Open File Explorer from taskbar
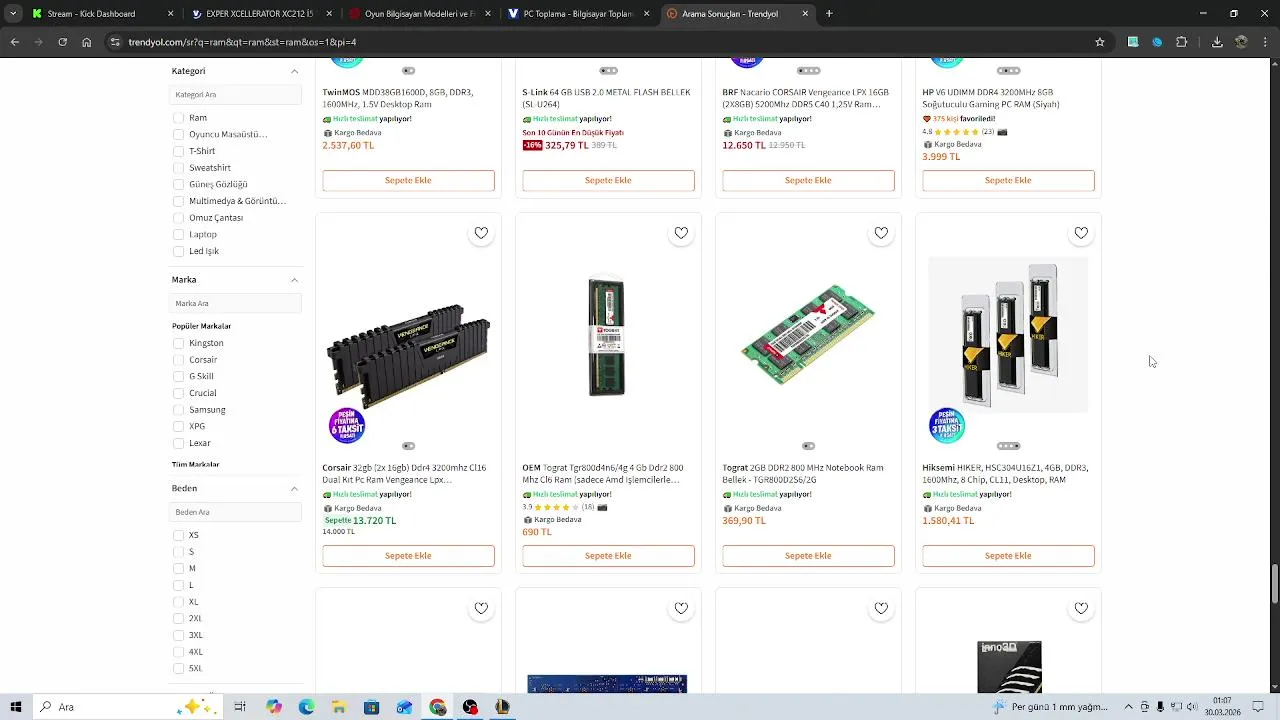The width and height of the screenshot is (1280, 720). [x=339, y=707]
